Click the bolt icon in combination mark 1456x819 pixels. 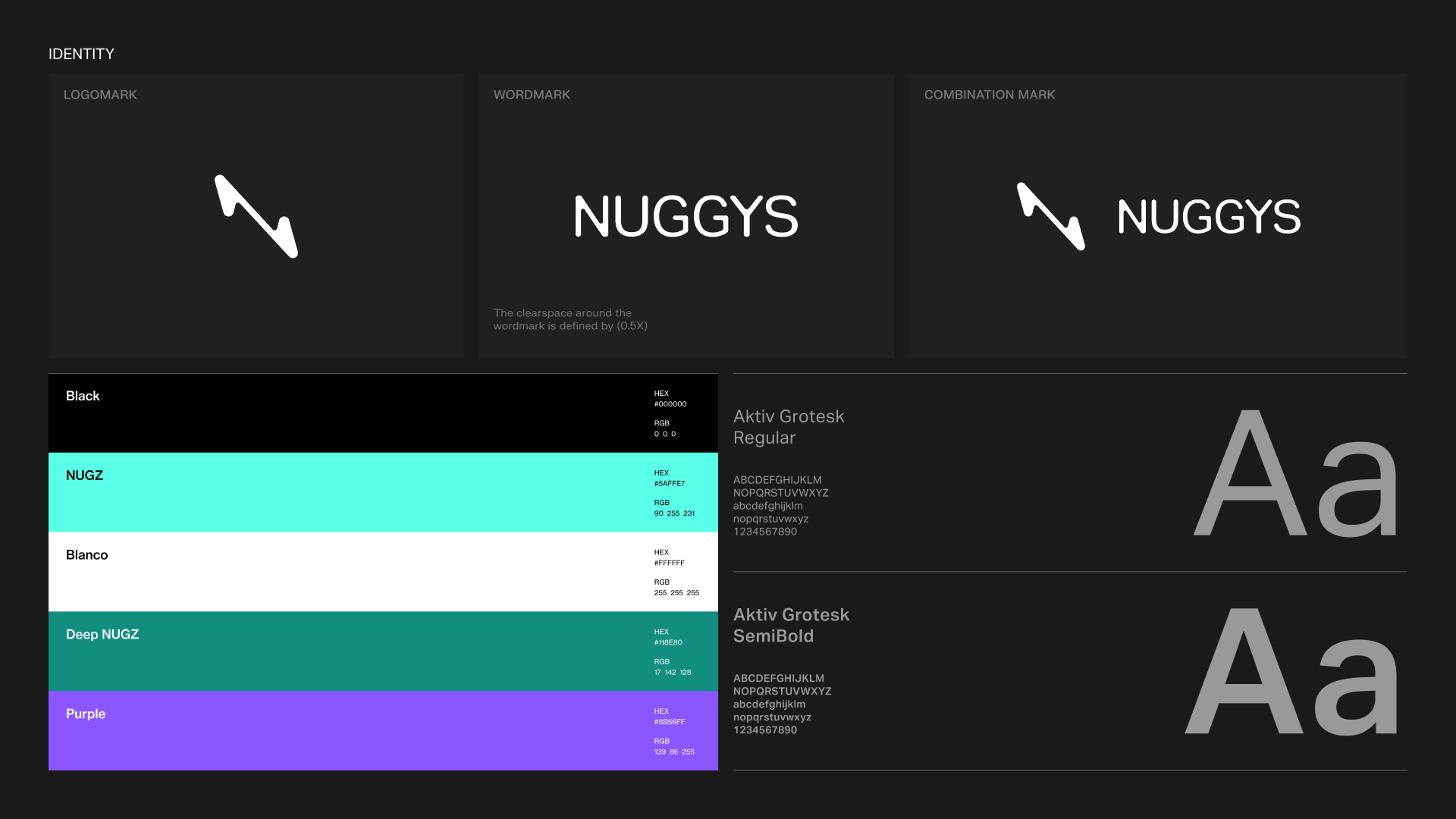(x=1050, y=216)
